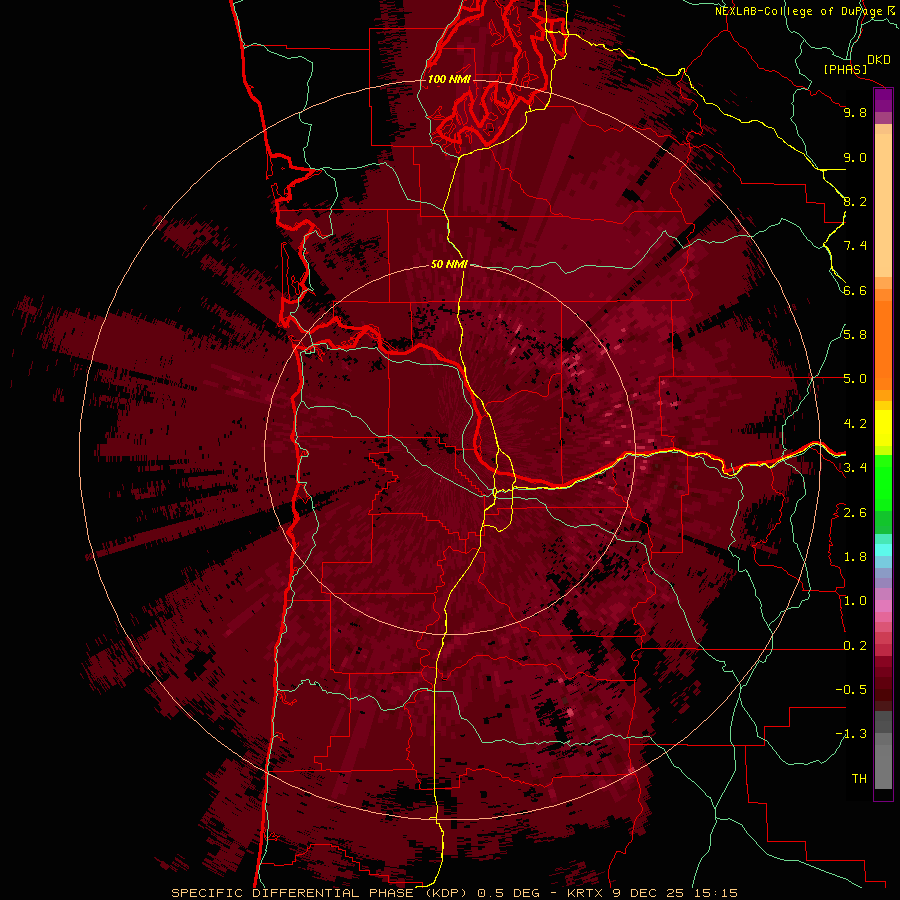900x900 pixels.
Task: Click the bright green segment of the color bar
Action: pos(883,482)
